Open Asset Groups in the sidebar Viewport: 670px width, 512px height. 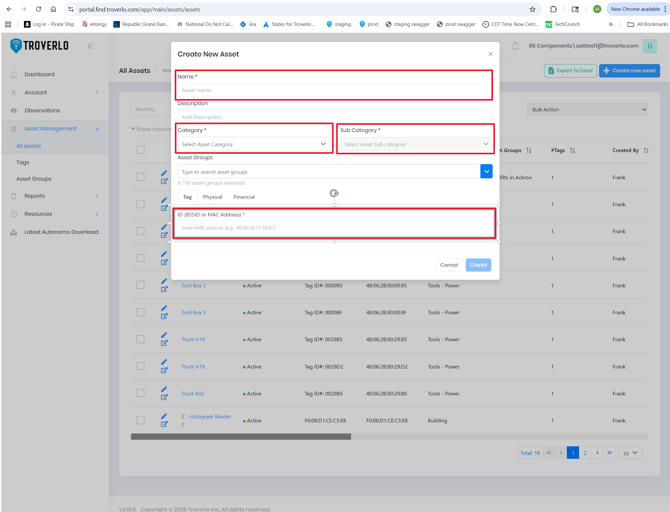34,179
